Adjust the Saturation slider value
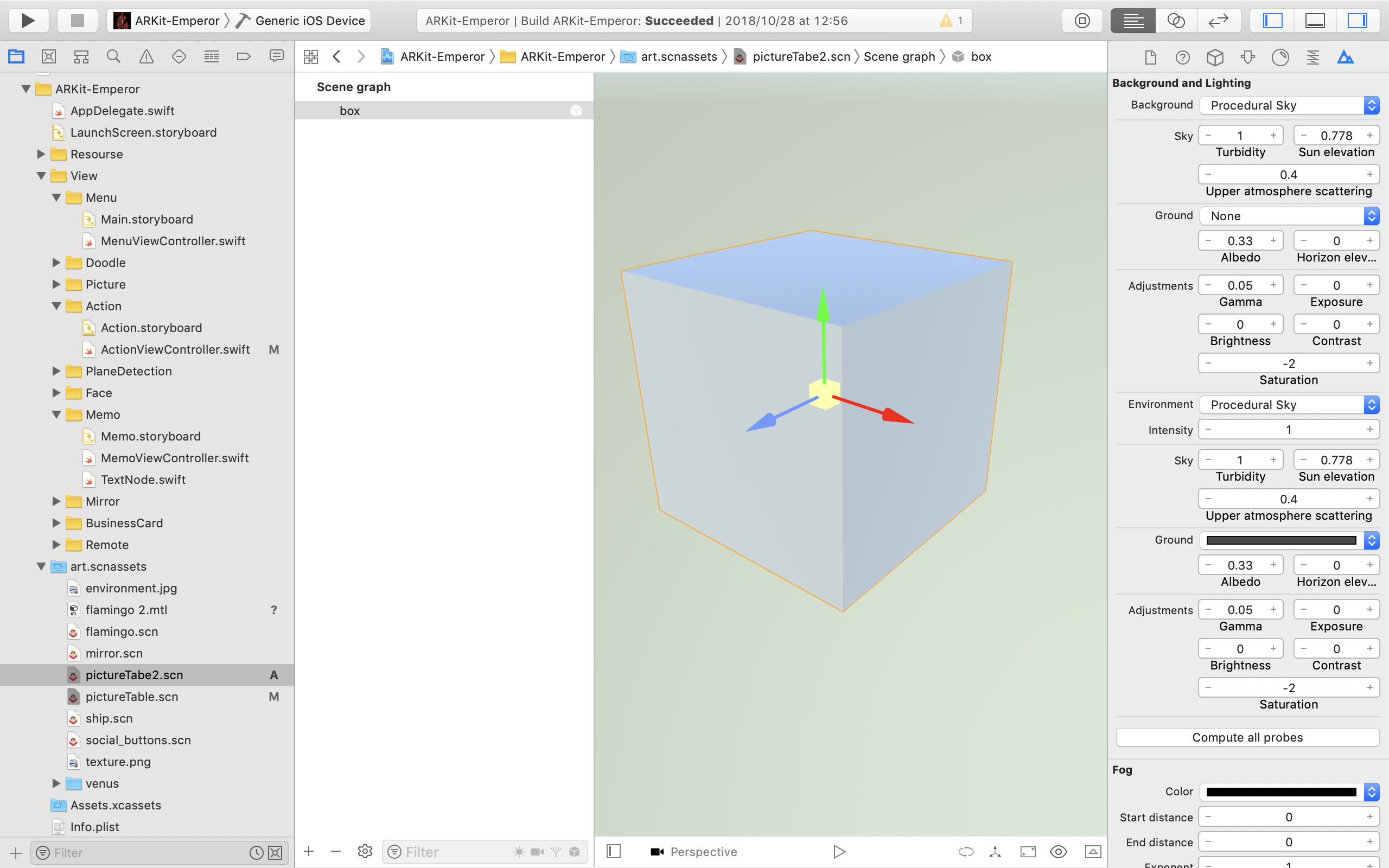This screenshot has width=1389, height=868. pos(1289,363)
